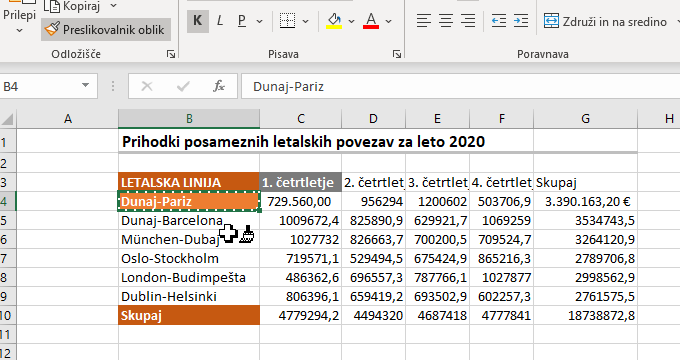Open the Name Box dropdown arrow
The image size is (680, 360).
(x=85, y=86)
